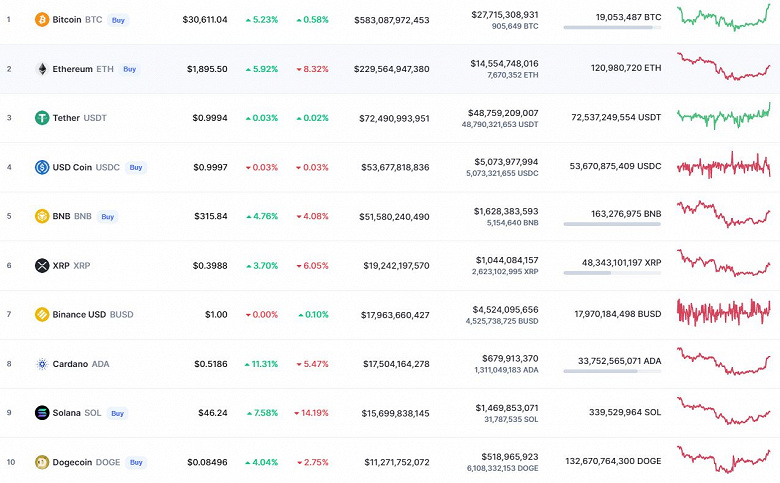Click the Dogecoin coin logo icon
The width and height of the screenshot is (780, 483).
pyautogui.click(x=42, y=462)
